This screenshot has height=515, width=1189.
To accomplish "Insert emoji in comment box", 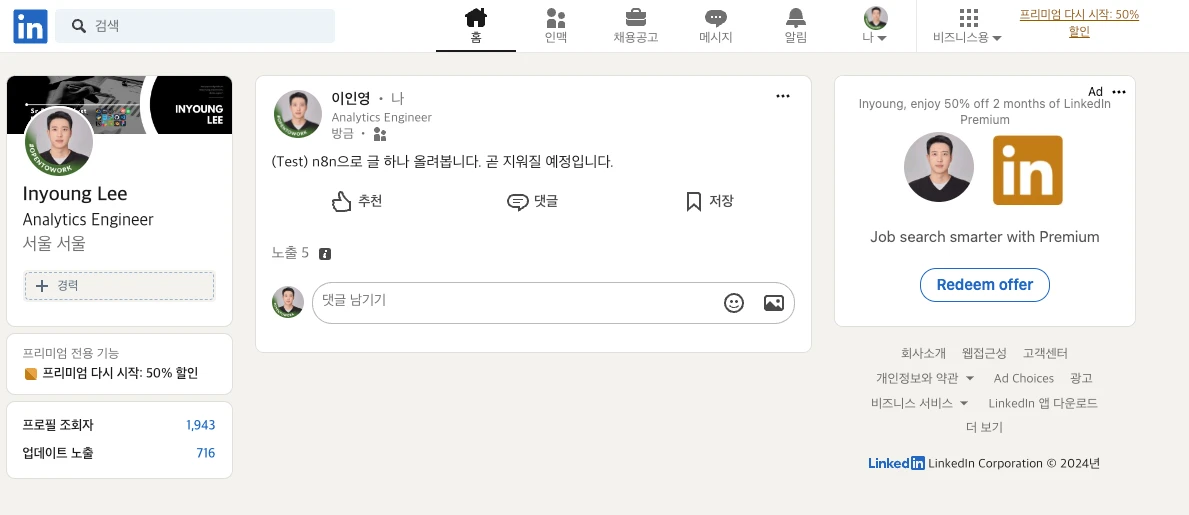I will click(x=733, y=303).
